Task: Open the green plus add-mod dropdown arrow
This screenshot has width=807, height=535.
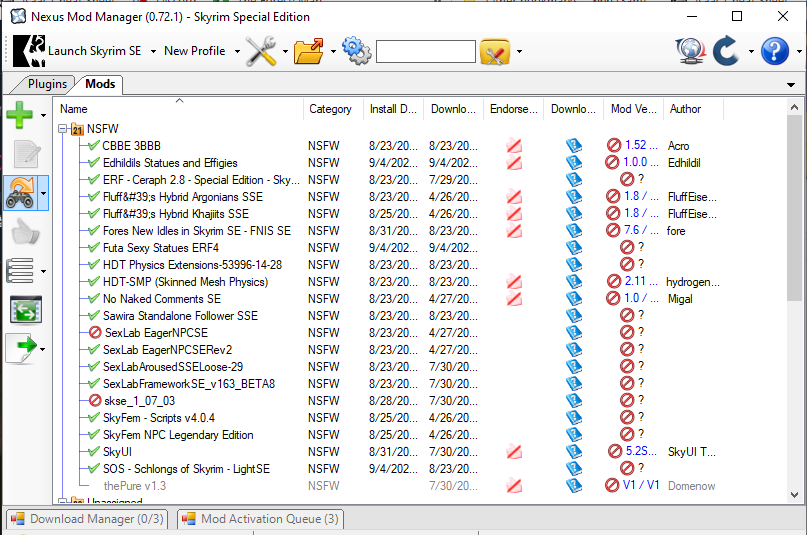Action: 43,115
